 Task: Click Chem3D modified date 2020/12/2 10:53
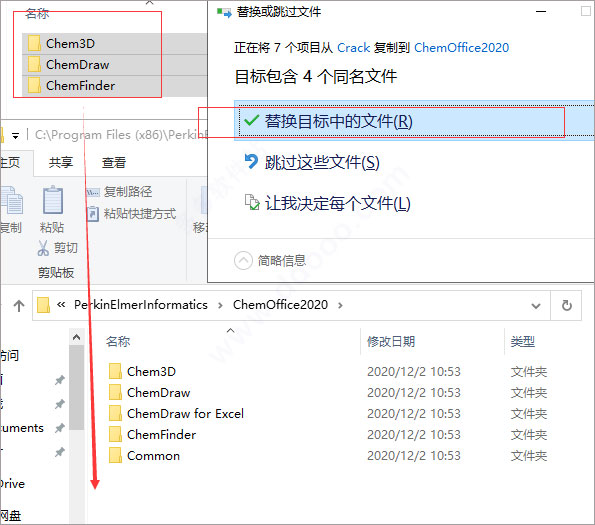(x=414, y=371)
